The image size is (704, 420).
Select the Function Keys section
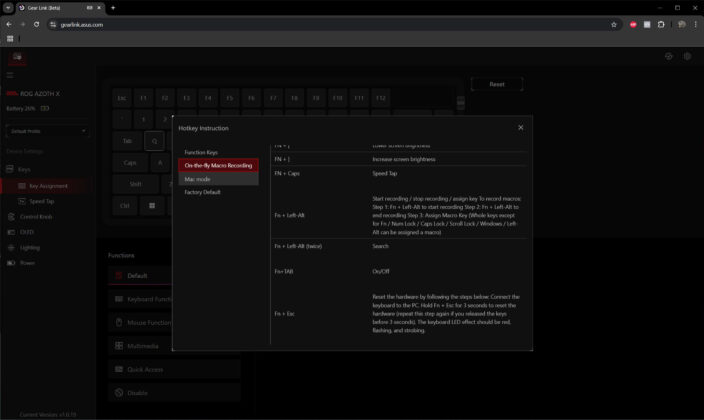click(201, 152)
